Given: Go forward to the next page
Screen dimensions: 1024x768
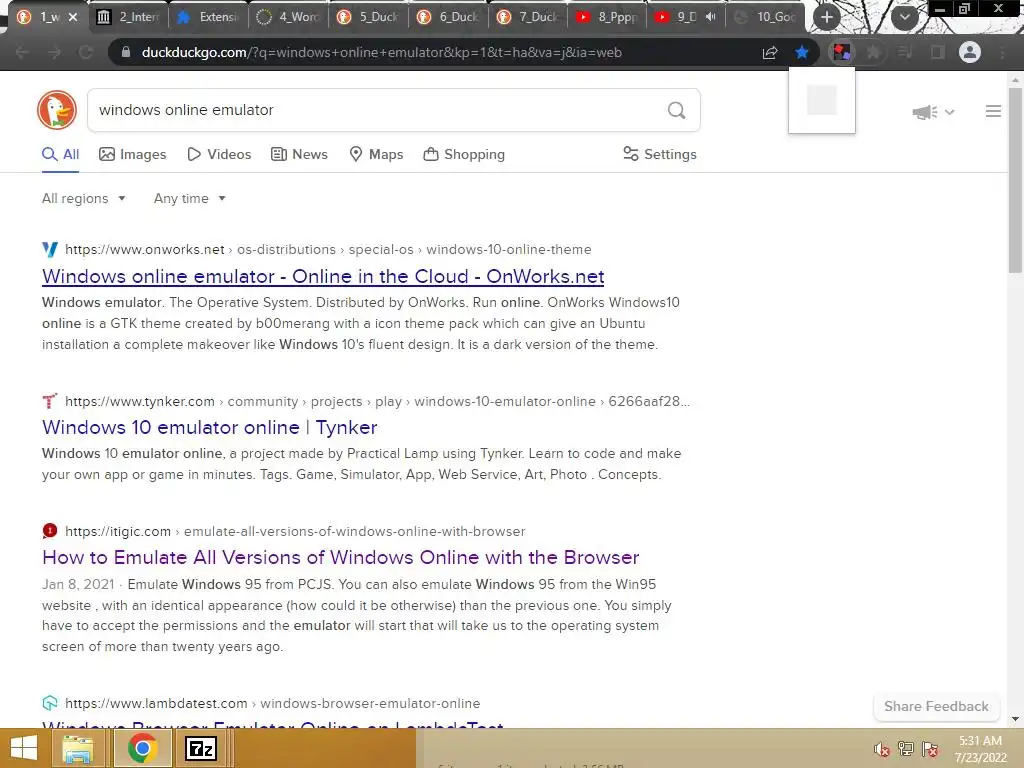Looking at the screenshot, I should (x=54, y=52).
